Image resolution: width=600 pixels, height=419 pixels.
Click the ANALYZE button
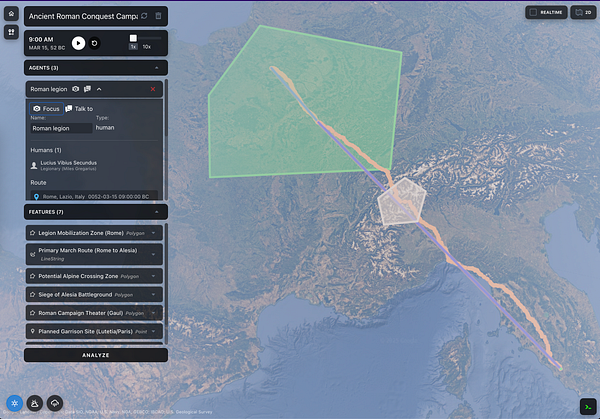pyautogui.click(x=96, y=355)
